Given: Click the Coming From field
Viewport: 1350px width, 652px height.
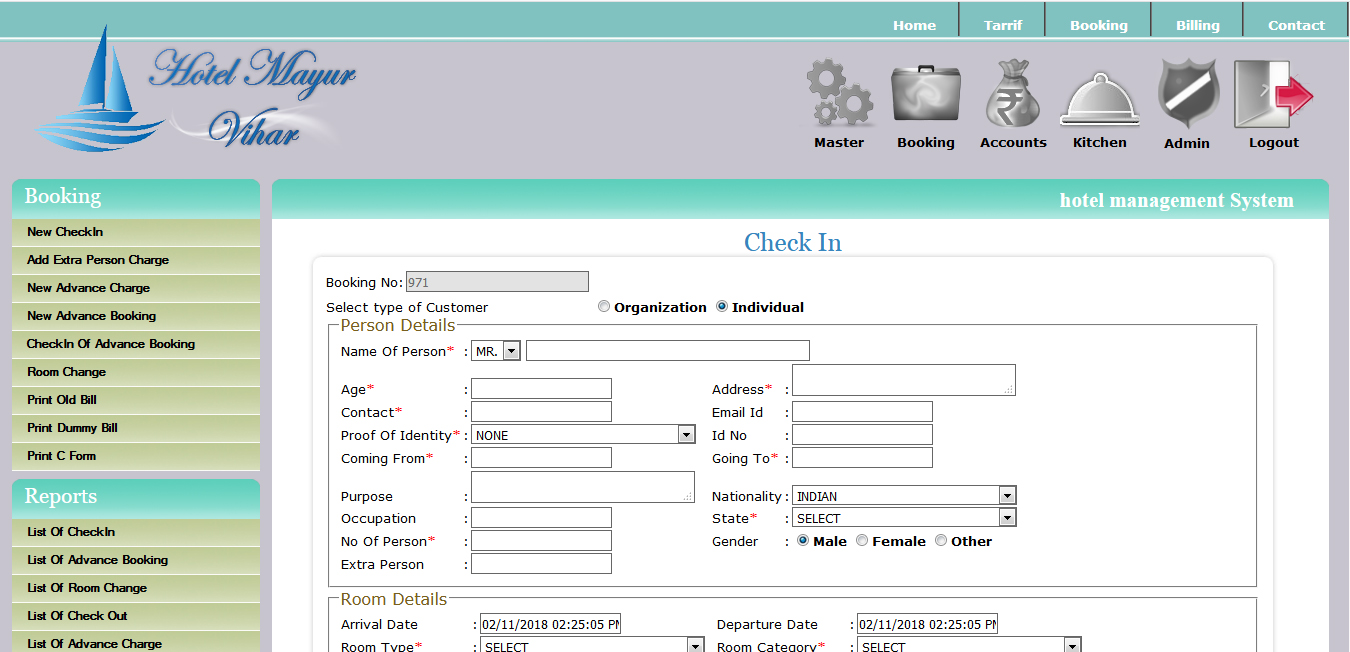Looking at the screenshot, I should point(541,458).
